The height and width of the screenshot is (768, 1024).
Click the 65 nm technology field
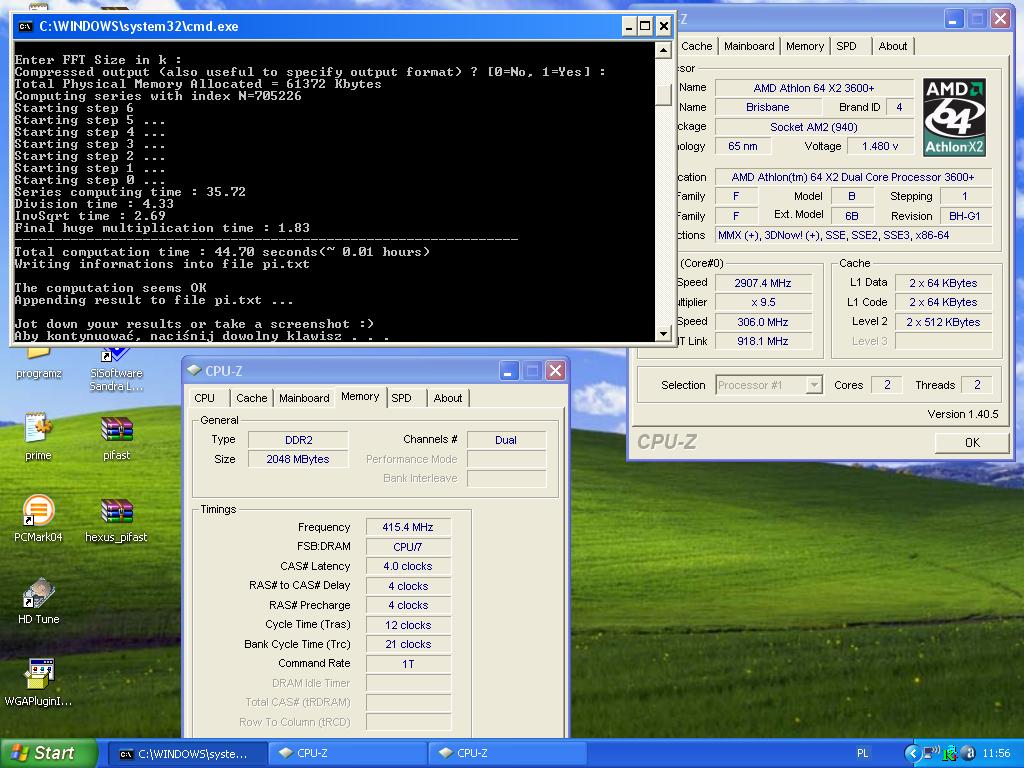743,146
